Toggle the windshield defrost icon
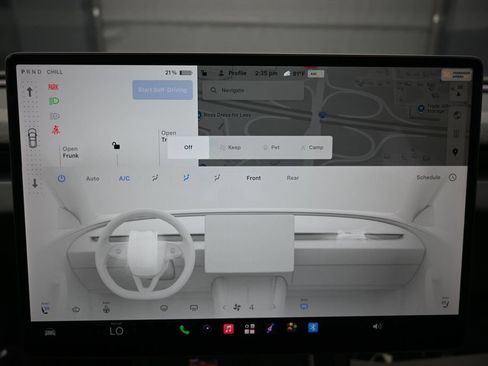The image size is (488, 366). pos(164,308)
